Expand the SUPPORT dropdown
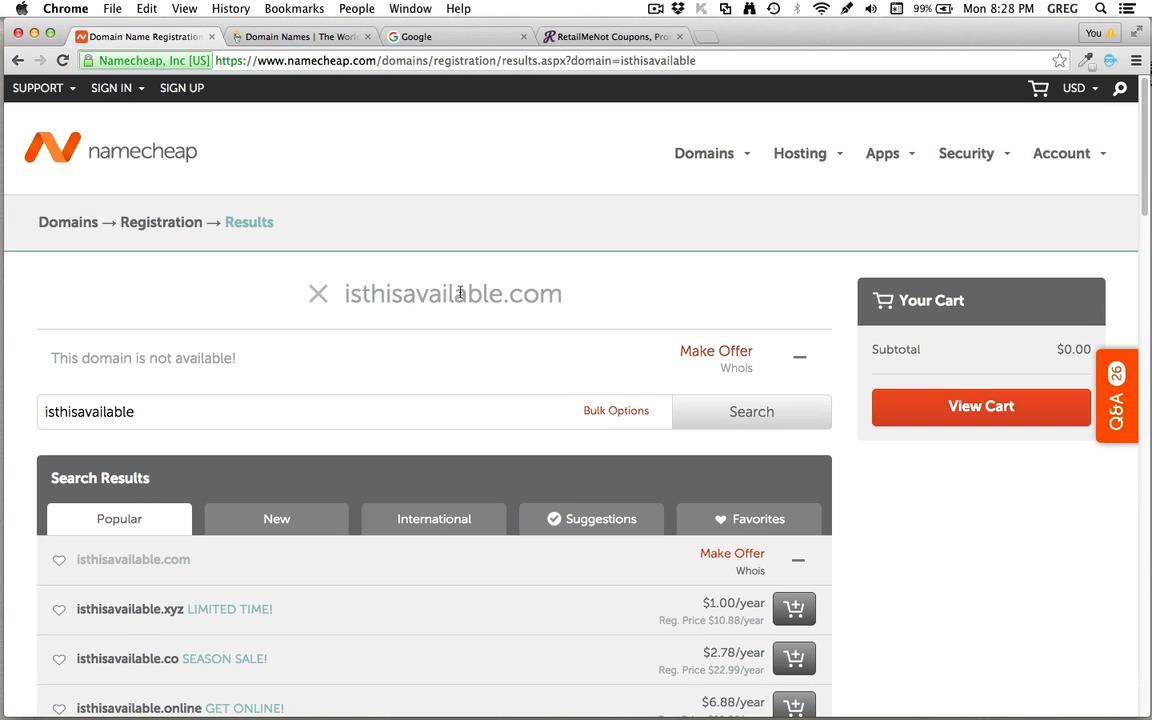 click(x=44, y=88)
